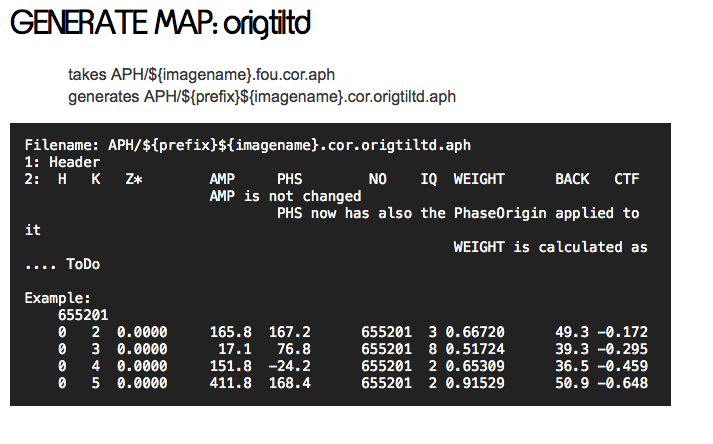This screenshot has height=444, width=713.
Task: Select the 'AMP' column header
Action: tap(222, 179)
